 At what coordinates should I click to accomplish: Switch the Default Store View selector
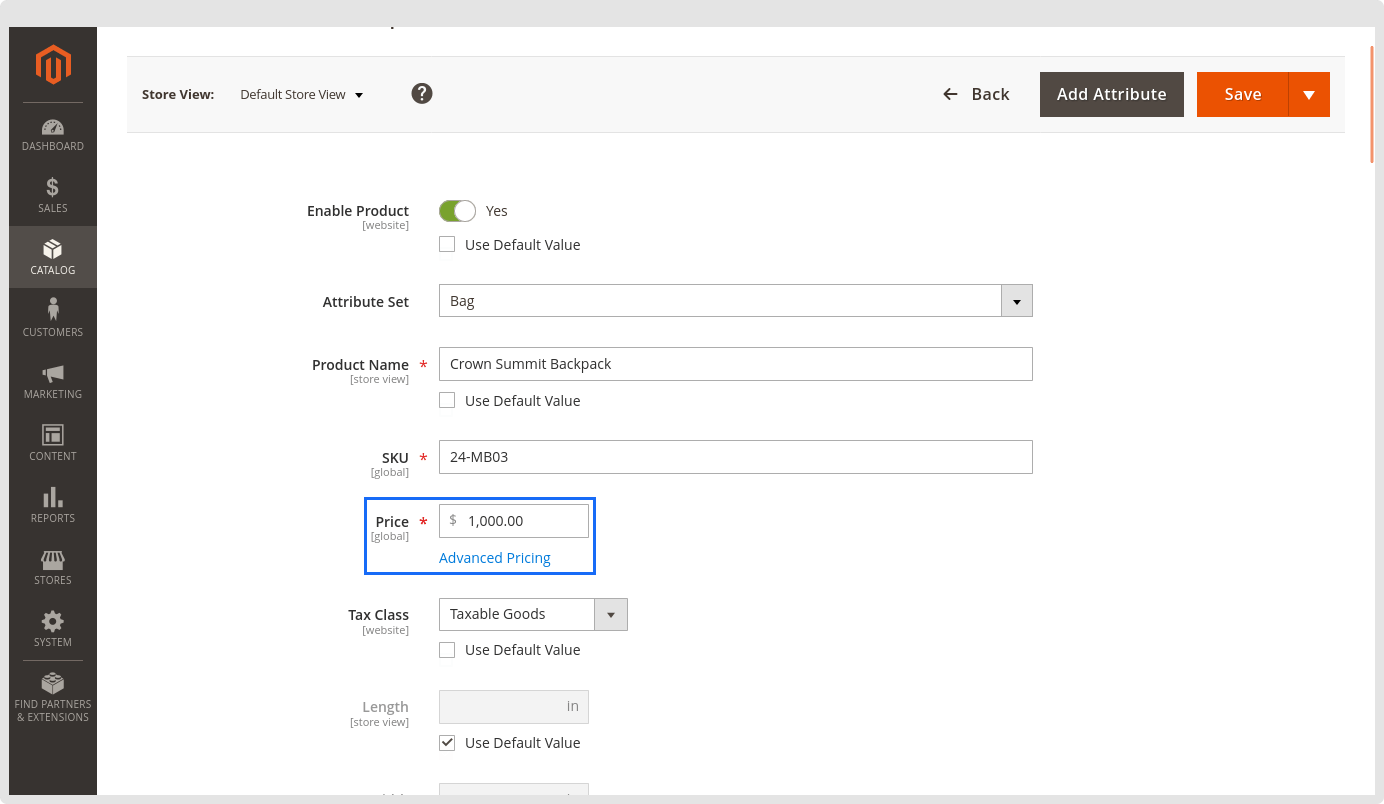coord(301,95)
